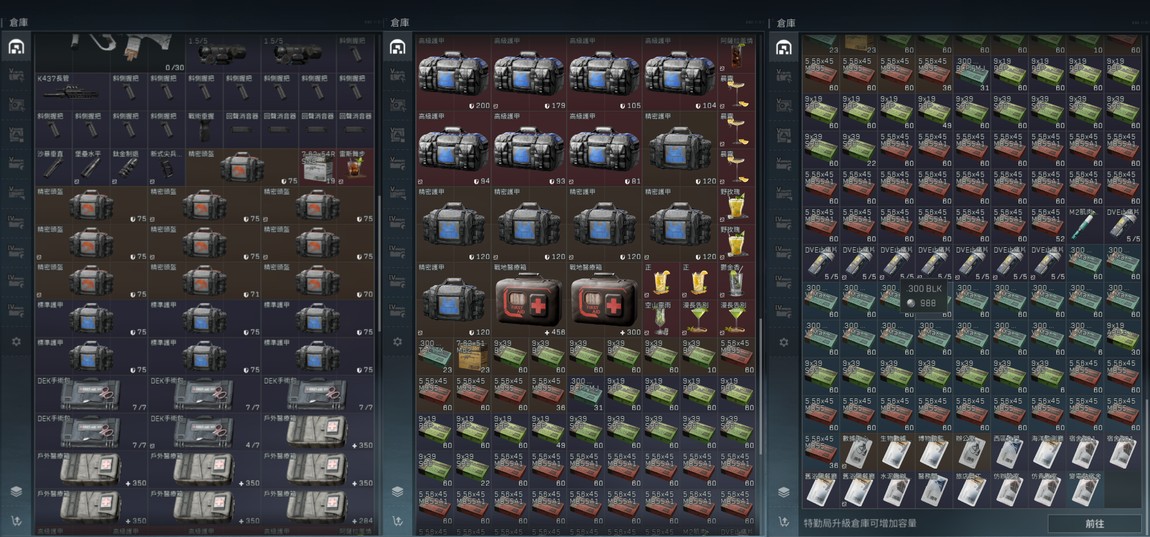Select the 鈦金制退 muzzle item
Image resolution: width=1150 pixels, height=537 pixels.
tap(129, 167)
